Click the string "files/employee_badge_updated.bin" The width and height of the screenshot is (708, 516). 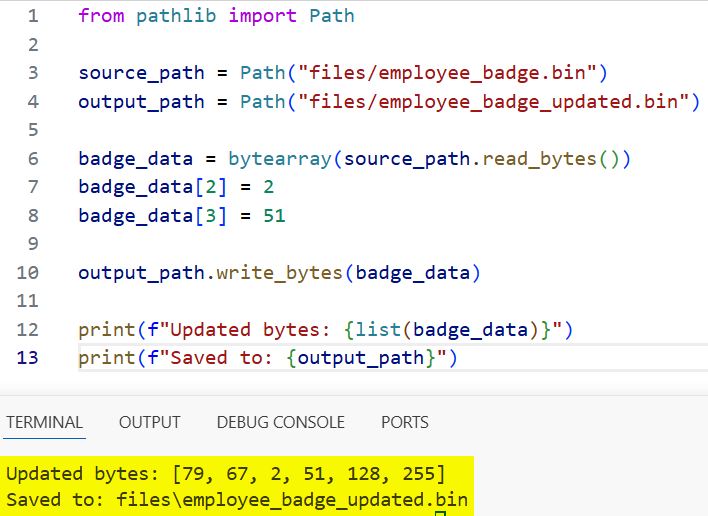(x=494, y=102)
